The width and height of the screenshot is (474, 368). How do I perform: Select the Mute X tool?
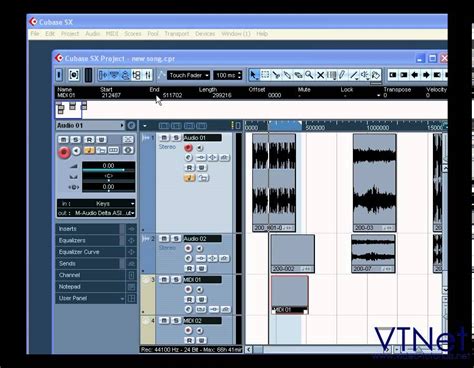pos(320,75)
